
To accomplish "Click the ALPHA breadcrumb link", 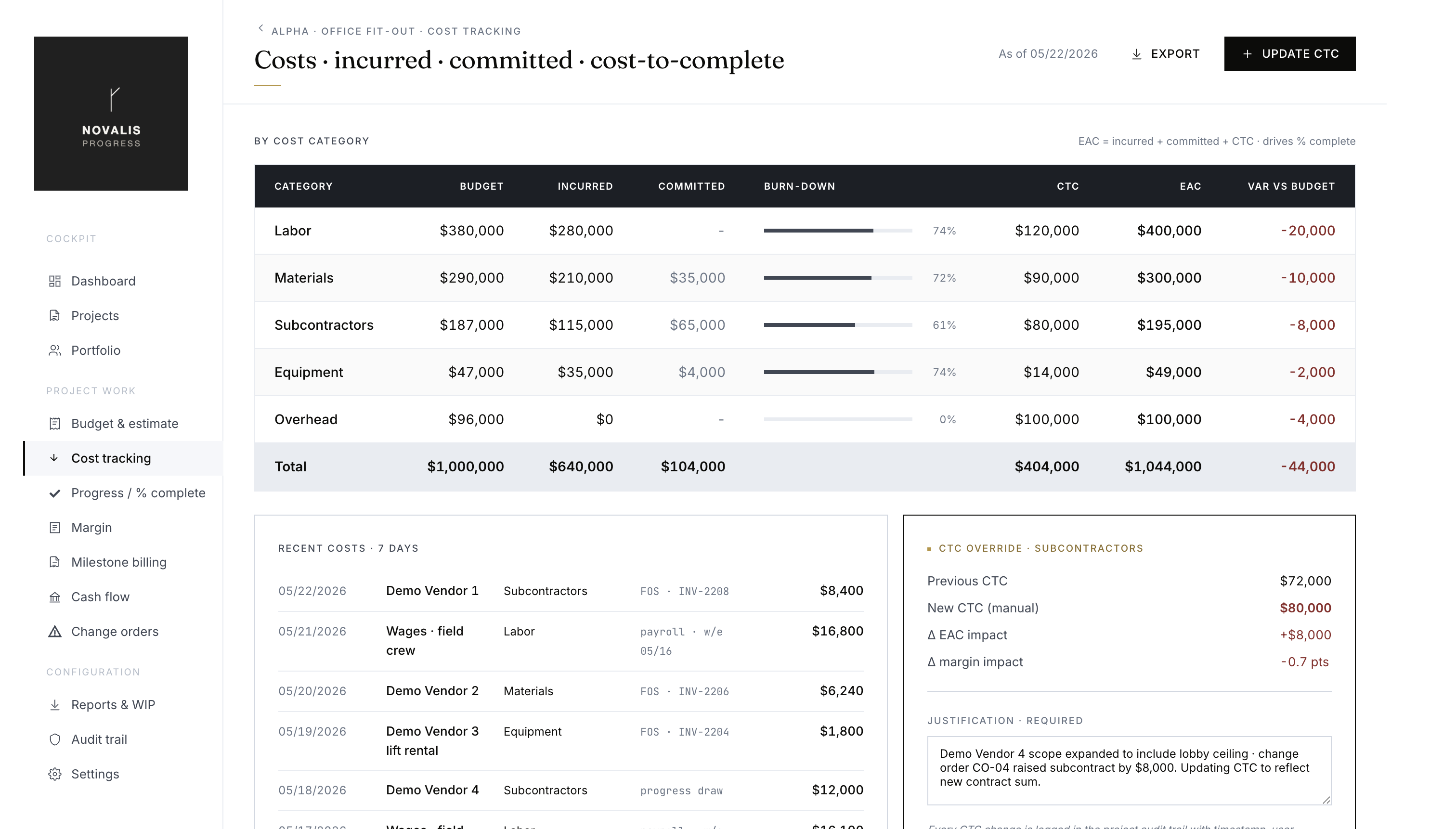I will click(290, 31).
